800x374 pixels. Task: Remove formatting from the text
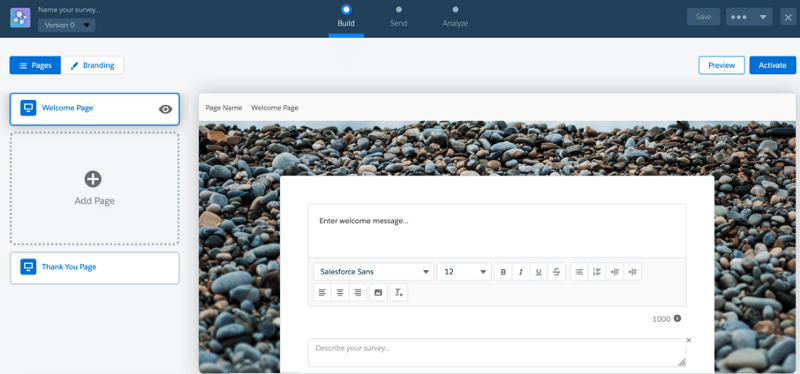tap(399, 292)
